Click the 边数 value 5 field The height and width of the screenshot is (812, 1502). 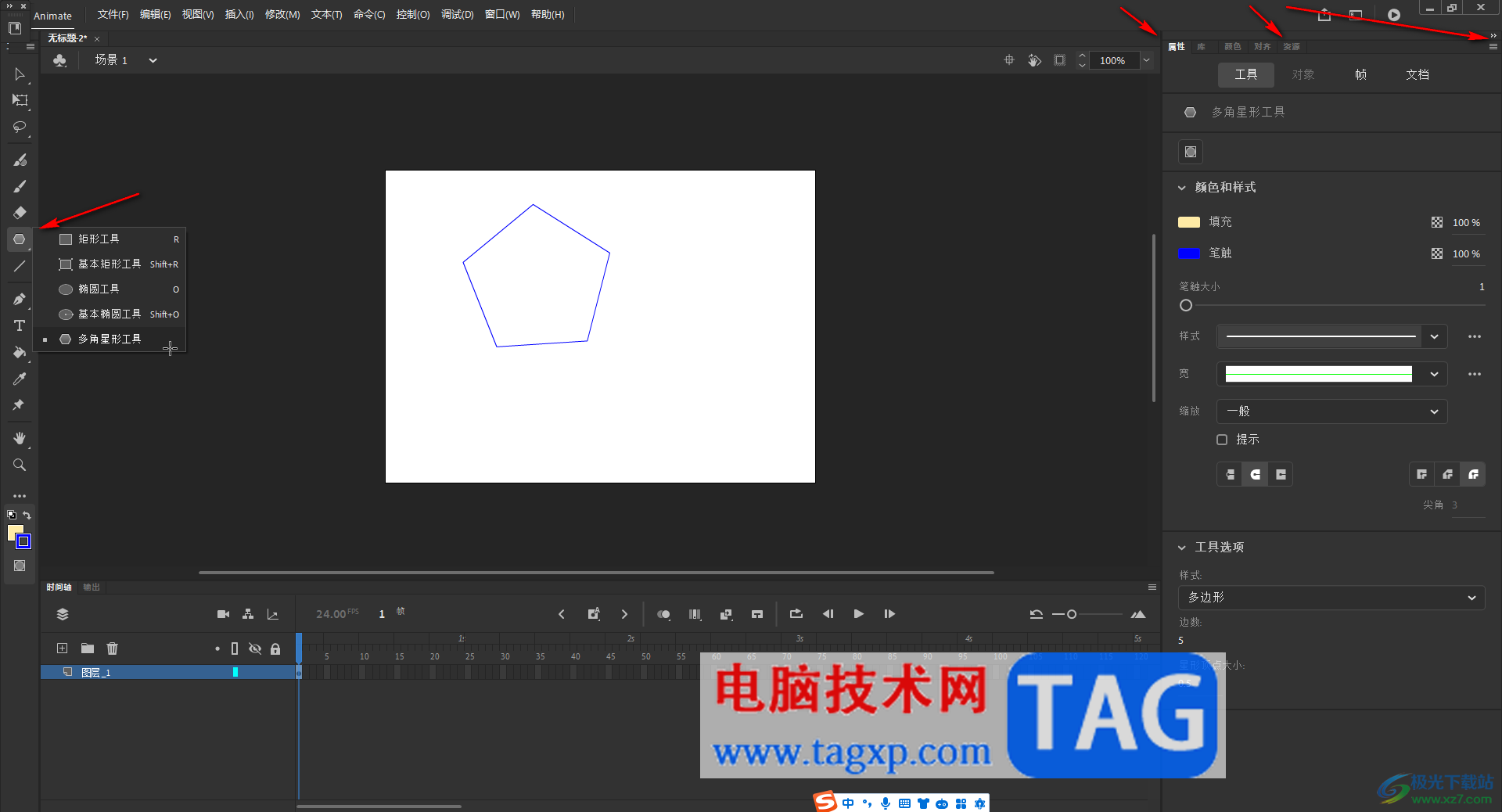pos(1181,641)
